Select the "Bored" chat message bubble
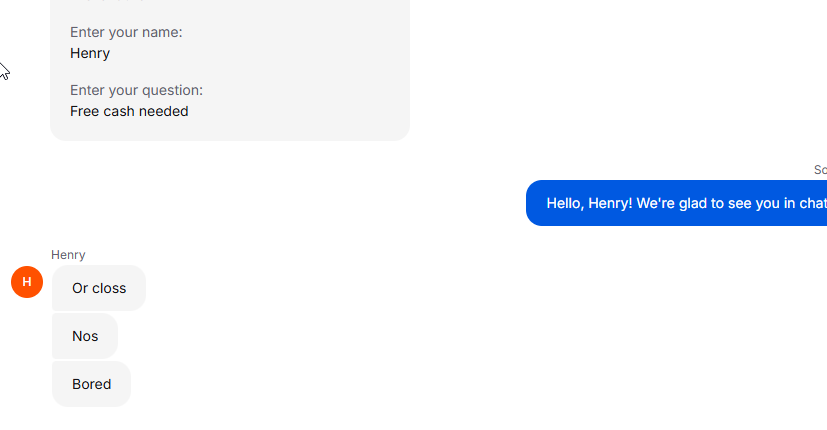Viewport: 827px width, 430px height. 91,384
